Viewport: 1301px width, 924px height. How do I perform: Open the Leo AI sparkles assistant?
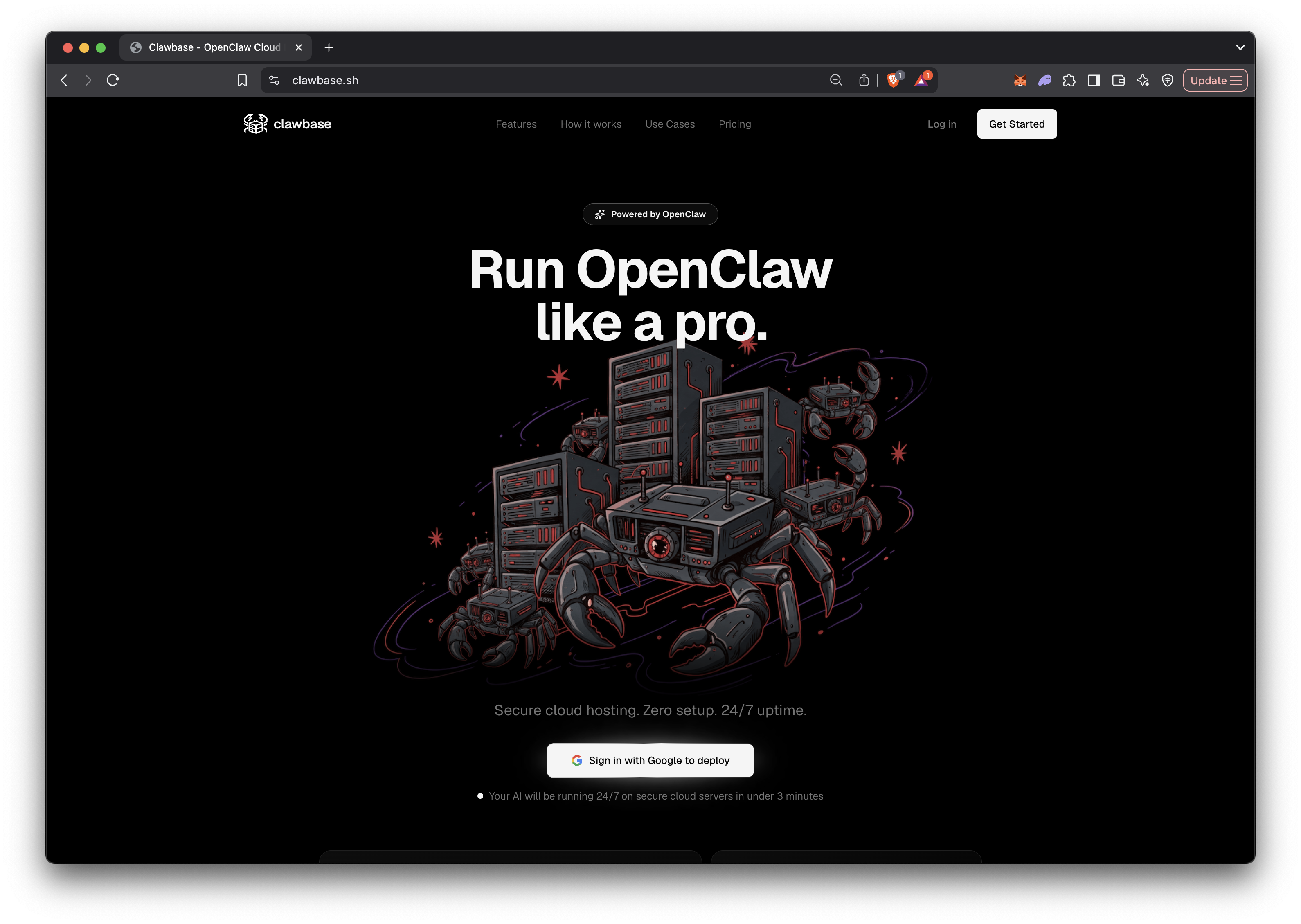click(1143, 80)
